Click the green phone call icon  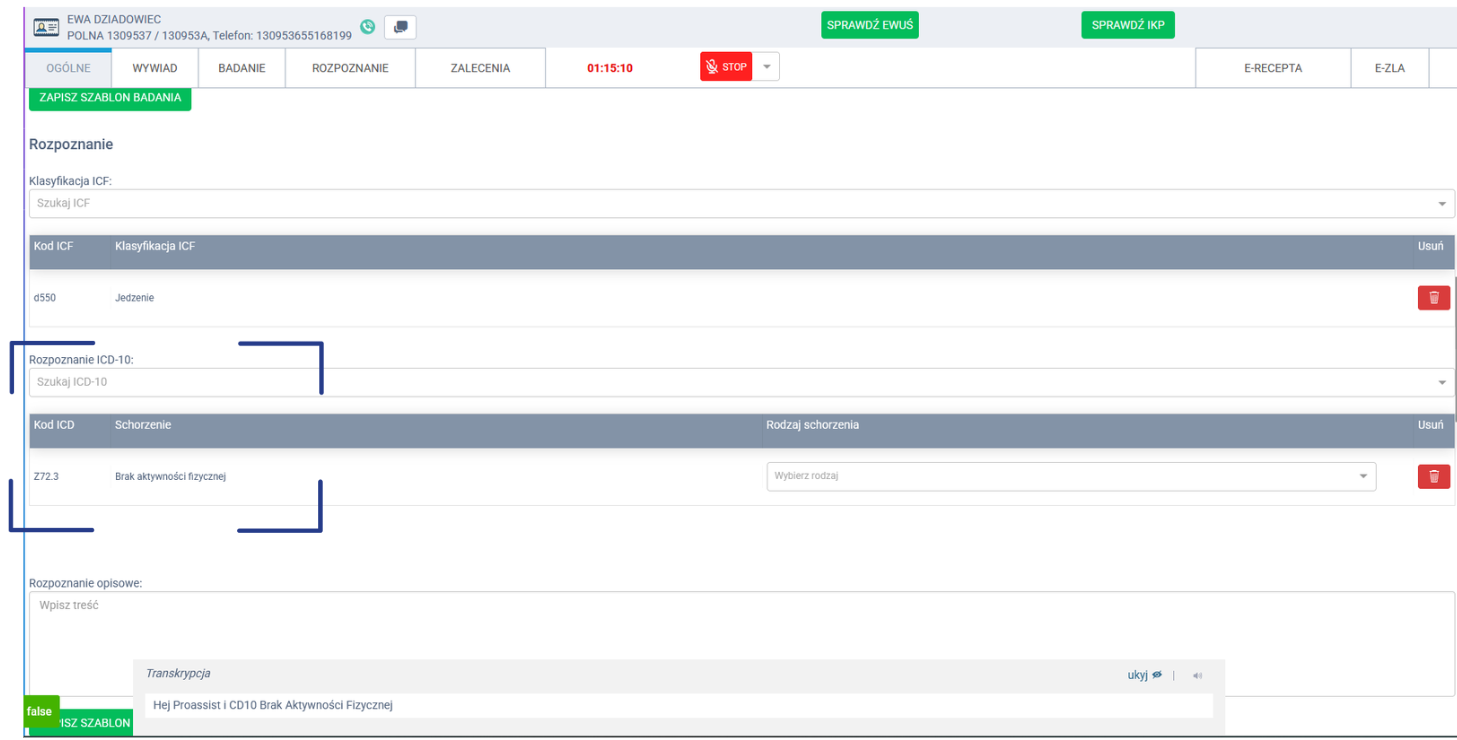pyautogui.click(x=368, y=27)
